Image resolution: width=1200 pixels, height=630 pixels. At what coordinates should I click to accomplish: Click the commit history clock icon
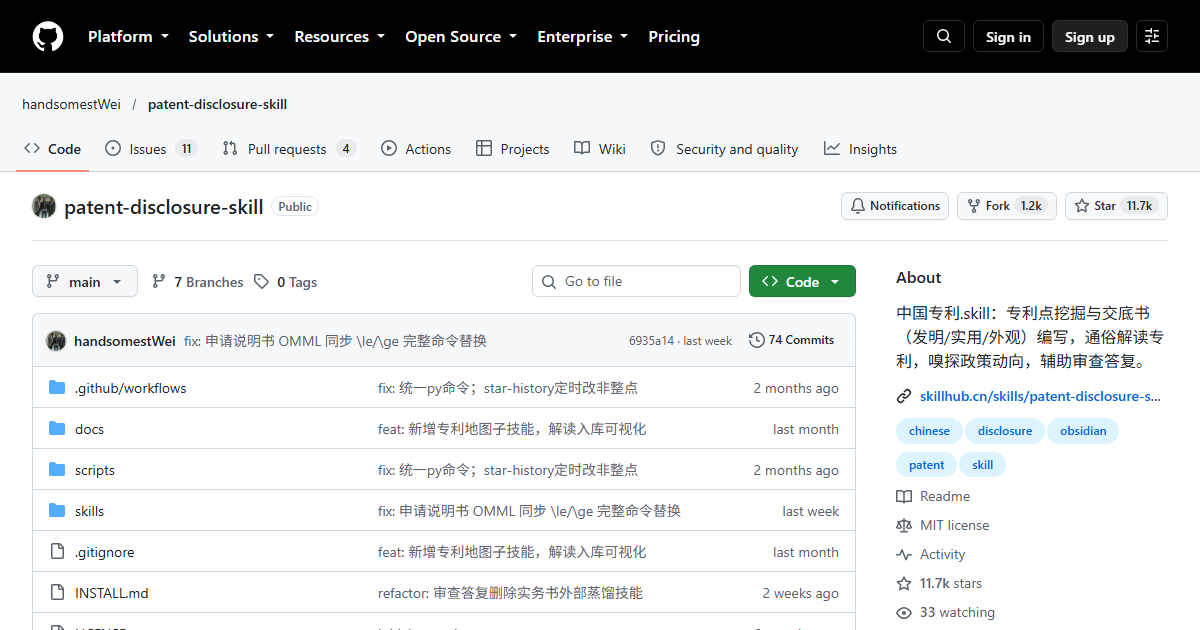coord(757,340)
